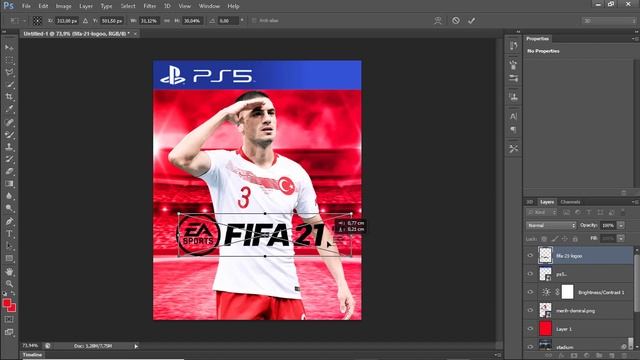The width and height of the screenshot is (640, 360).
Task: Open the File menu
Action: [26, 6]
